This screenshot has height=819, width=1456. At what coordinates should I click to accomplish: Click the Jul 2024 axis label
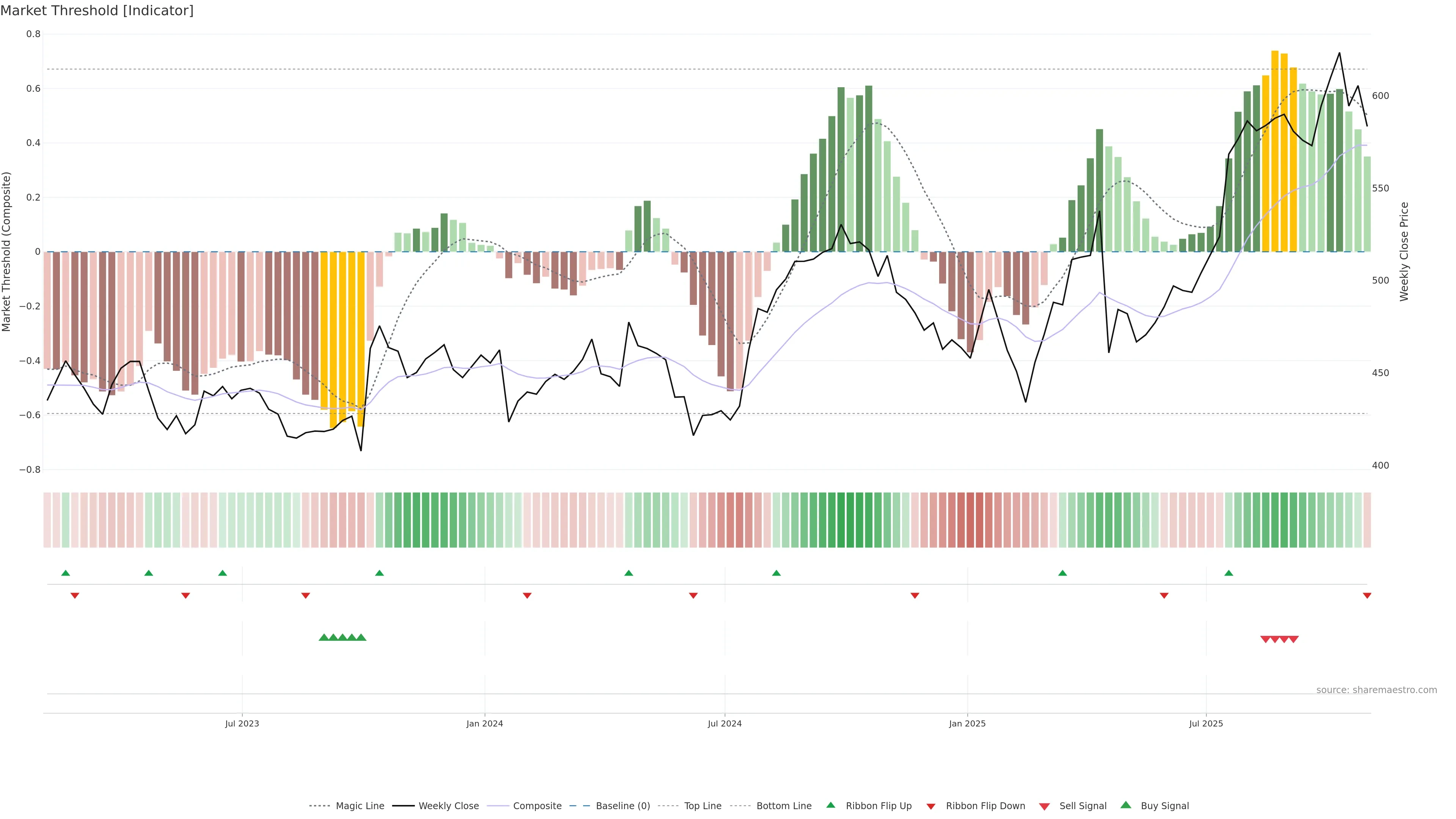point(725,723)
